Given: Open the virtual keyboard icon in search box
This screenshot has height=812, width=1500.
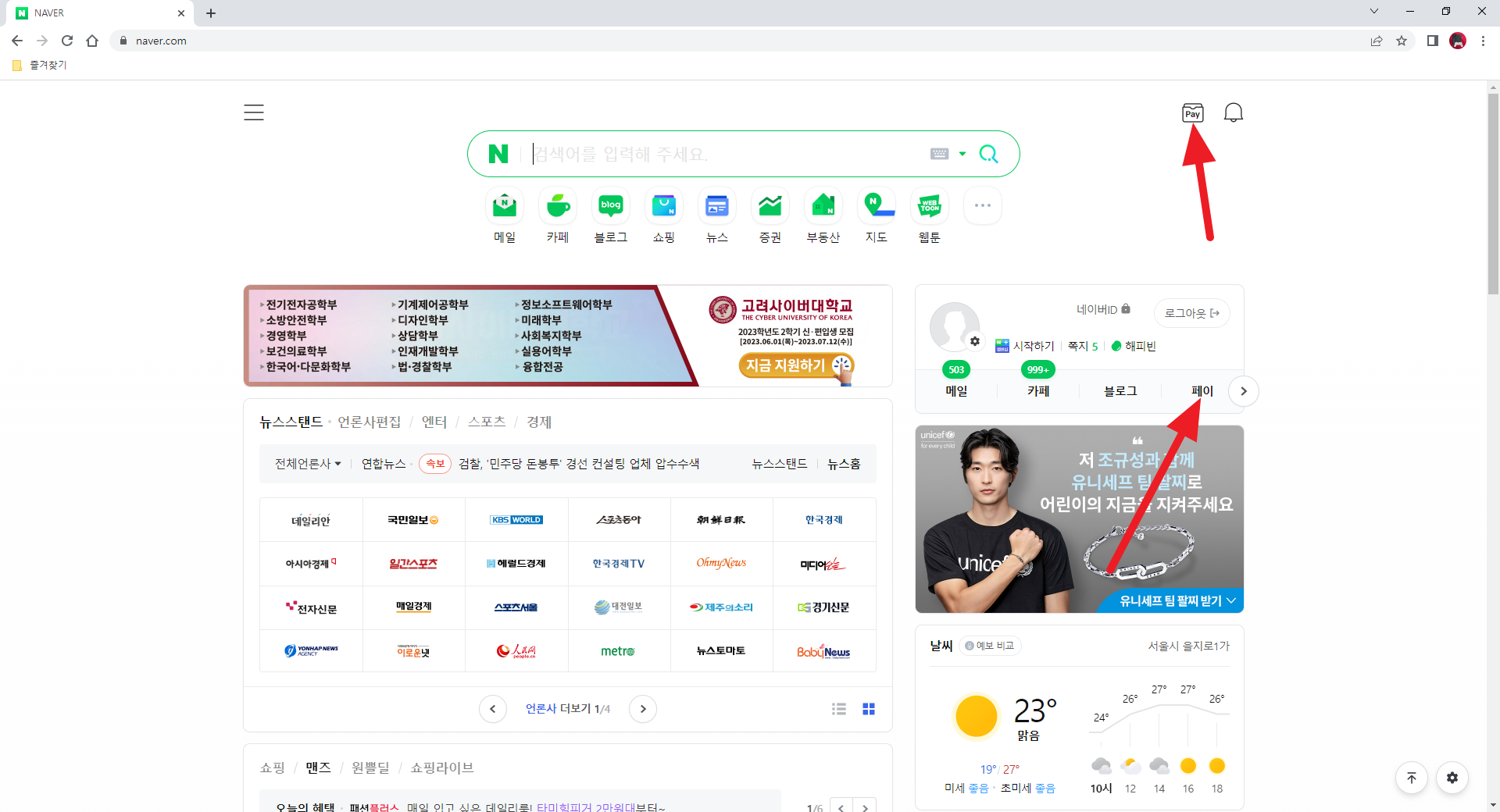Looking at the screenshot, I should coord(939,154).
